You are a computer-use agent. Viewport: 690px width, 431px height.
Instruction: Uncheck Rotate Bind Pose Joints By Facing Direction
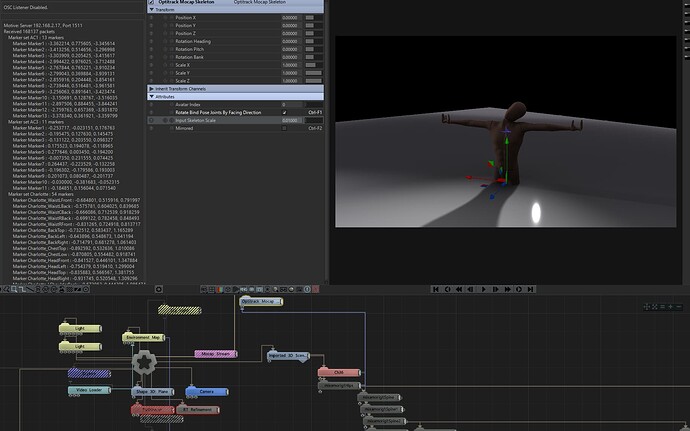(284, 113)
